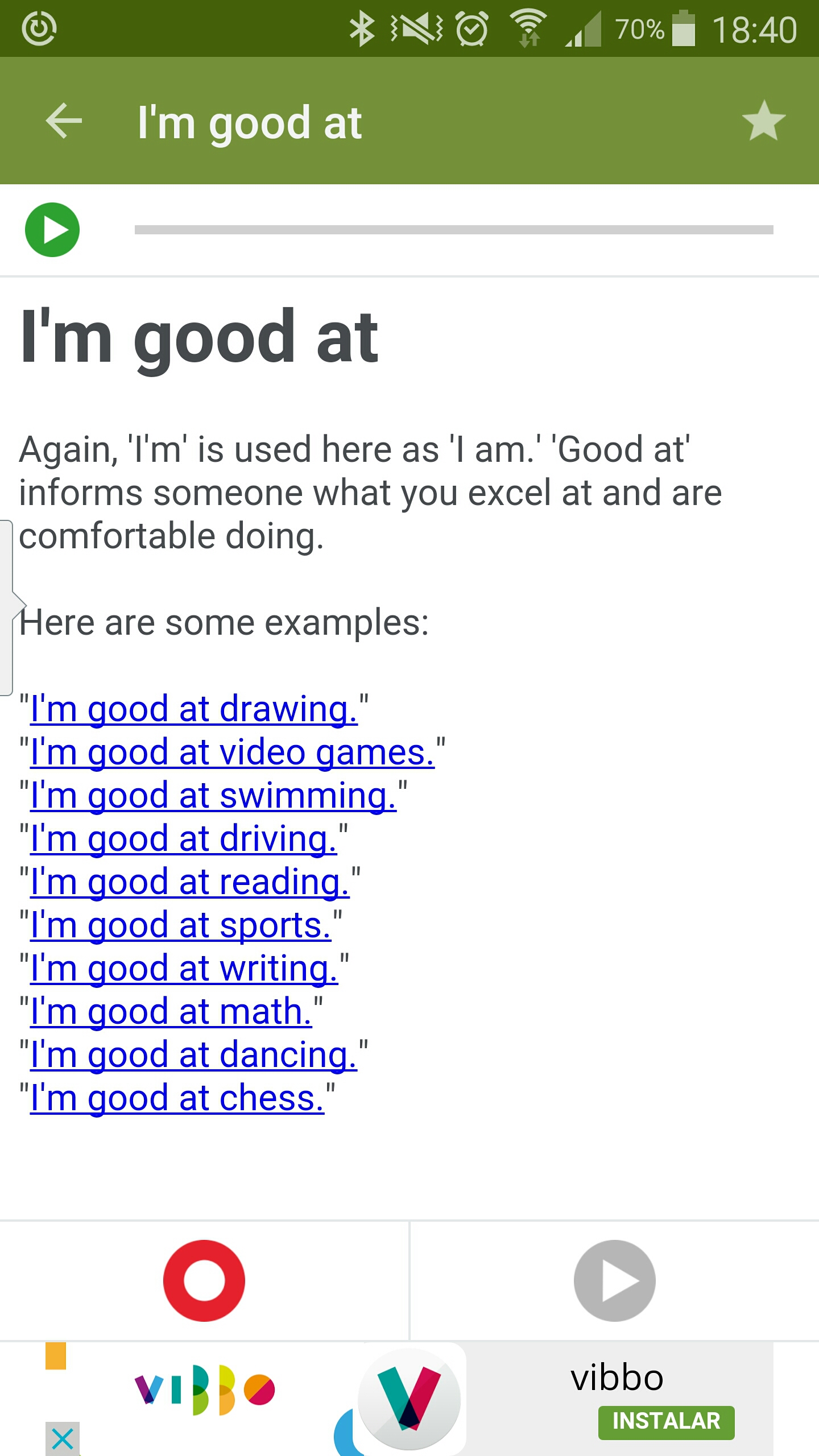
Task: Click the audio progress bar
Action: (453, 230)
